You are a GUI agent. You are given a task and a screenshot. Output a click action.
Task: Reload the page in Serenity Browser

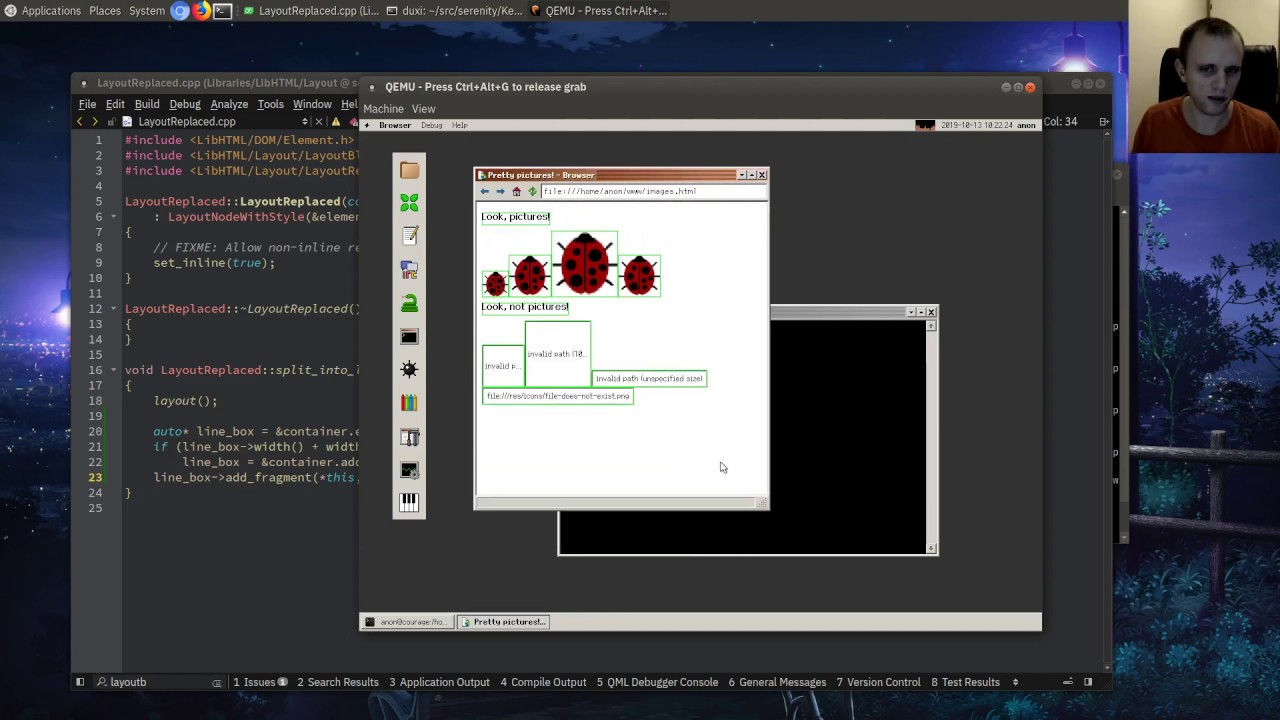click(x=532, y=191)
